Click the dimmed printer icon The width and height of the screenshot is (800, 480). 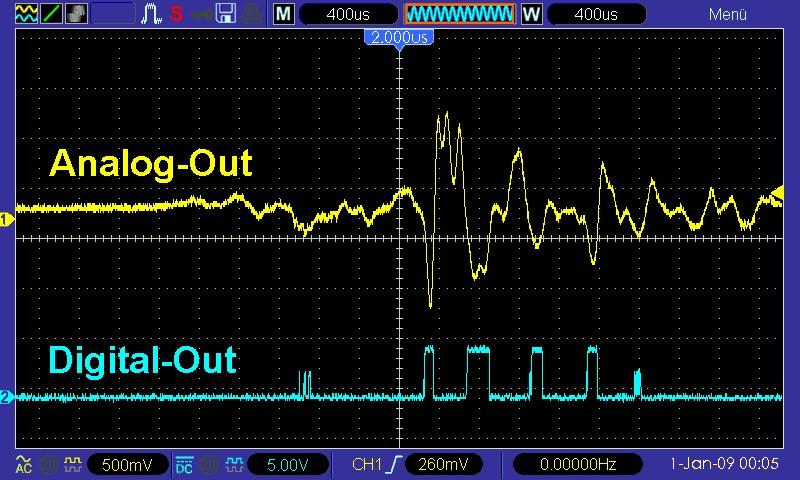(x=252, y=13)
